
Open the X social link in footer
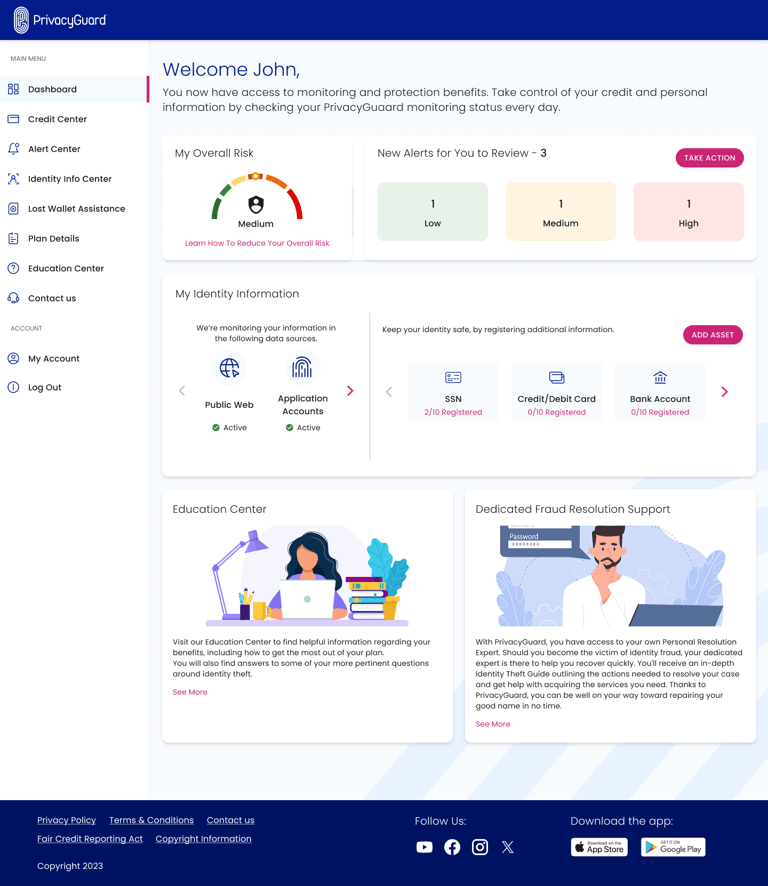pos(507,847)
